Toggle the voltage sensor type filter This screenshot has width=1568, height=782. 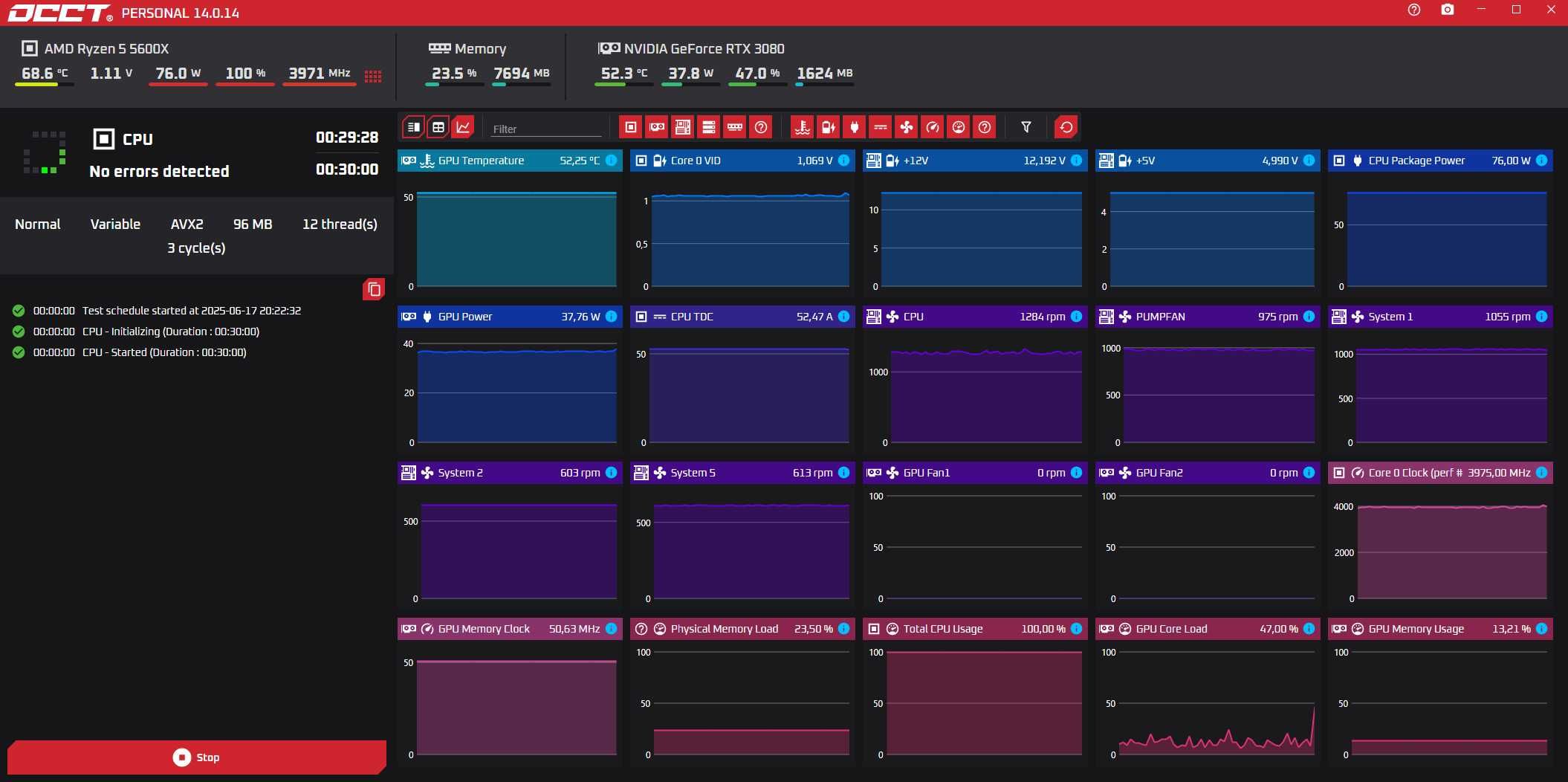[829, 127]
